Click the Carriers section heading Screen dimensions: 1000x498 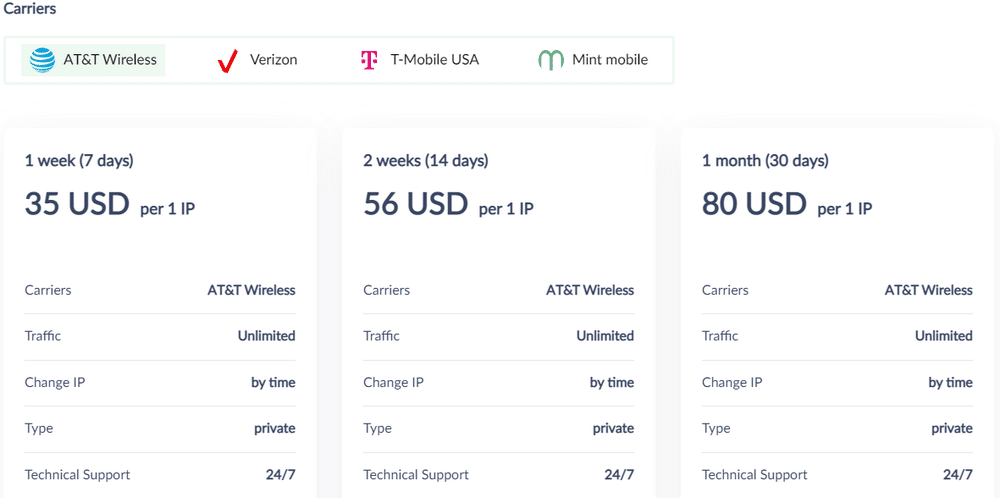pyautogui.click(x=30, y=9)
